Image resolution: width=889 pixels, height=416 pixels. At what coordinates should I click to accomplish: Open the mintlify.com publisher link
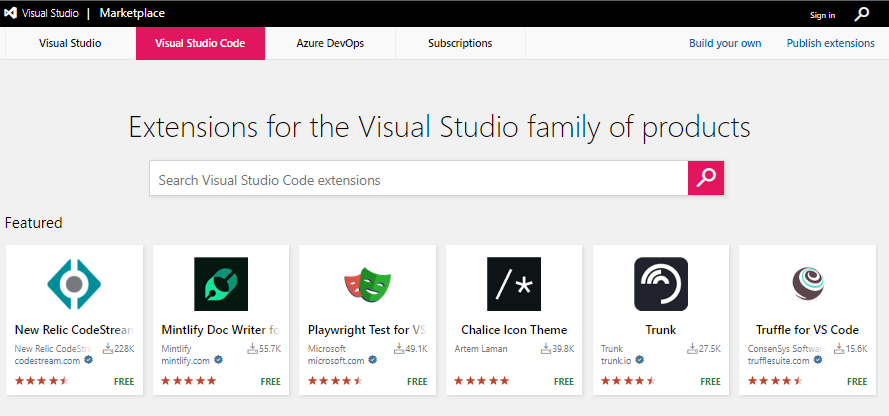(186, 360)
